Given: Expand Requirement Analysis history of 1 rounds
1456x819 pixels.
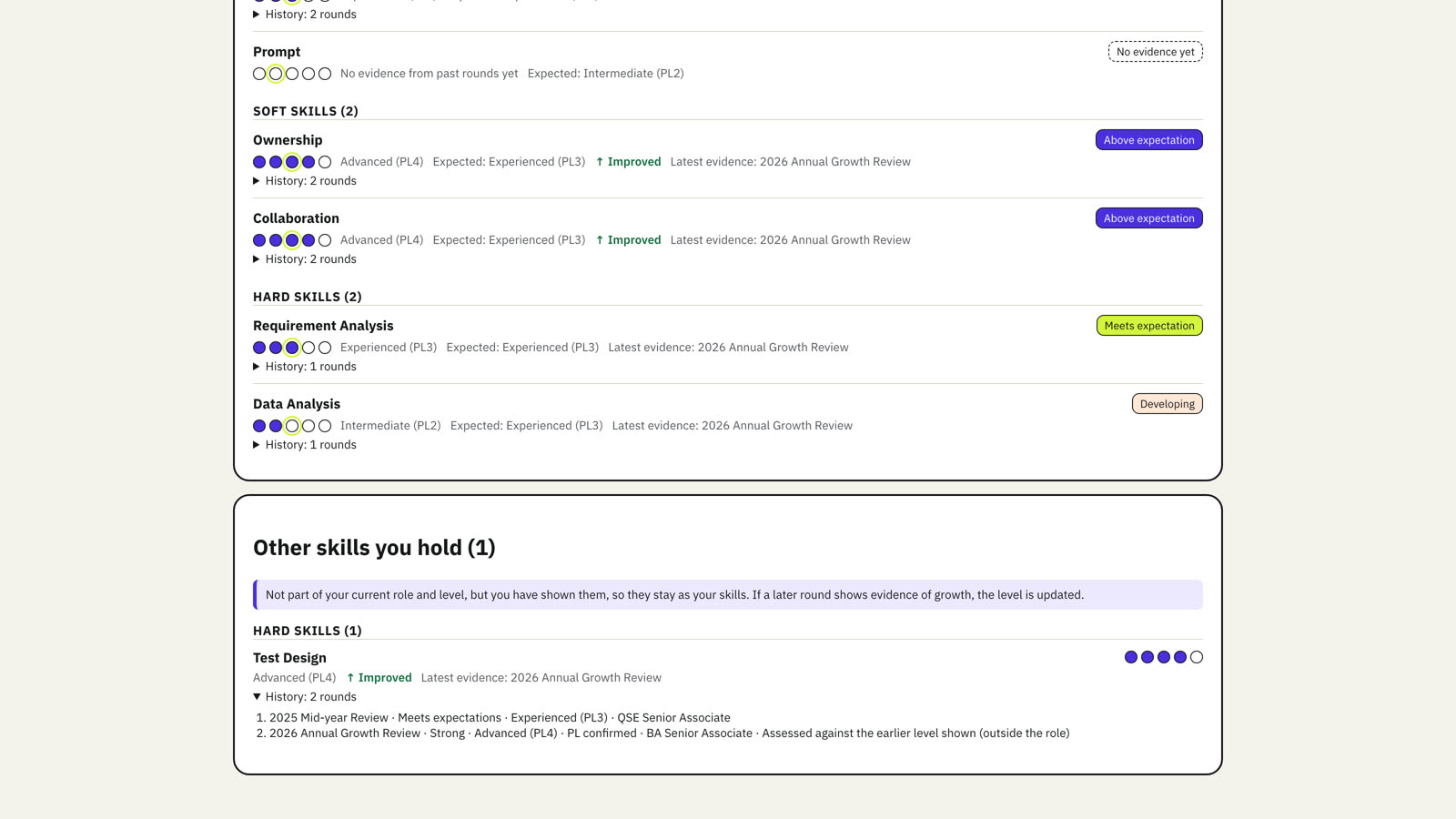Looking at the screenshot, I should point(305,367).
